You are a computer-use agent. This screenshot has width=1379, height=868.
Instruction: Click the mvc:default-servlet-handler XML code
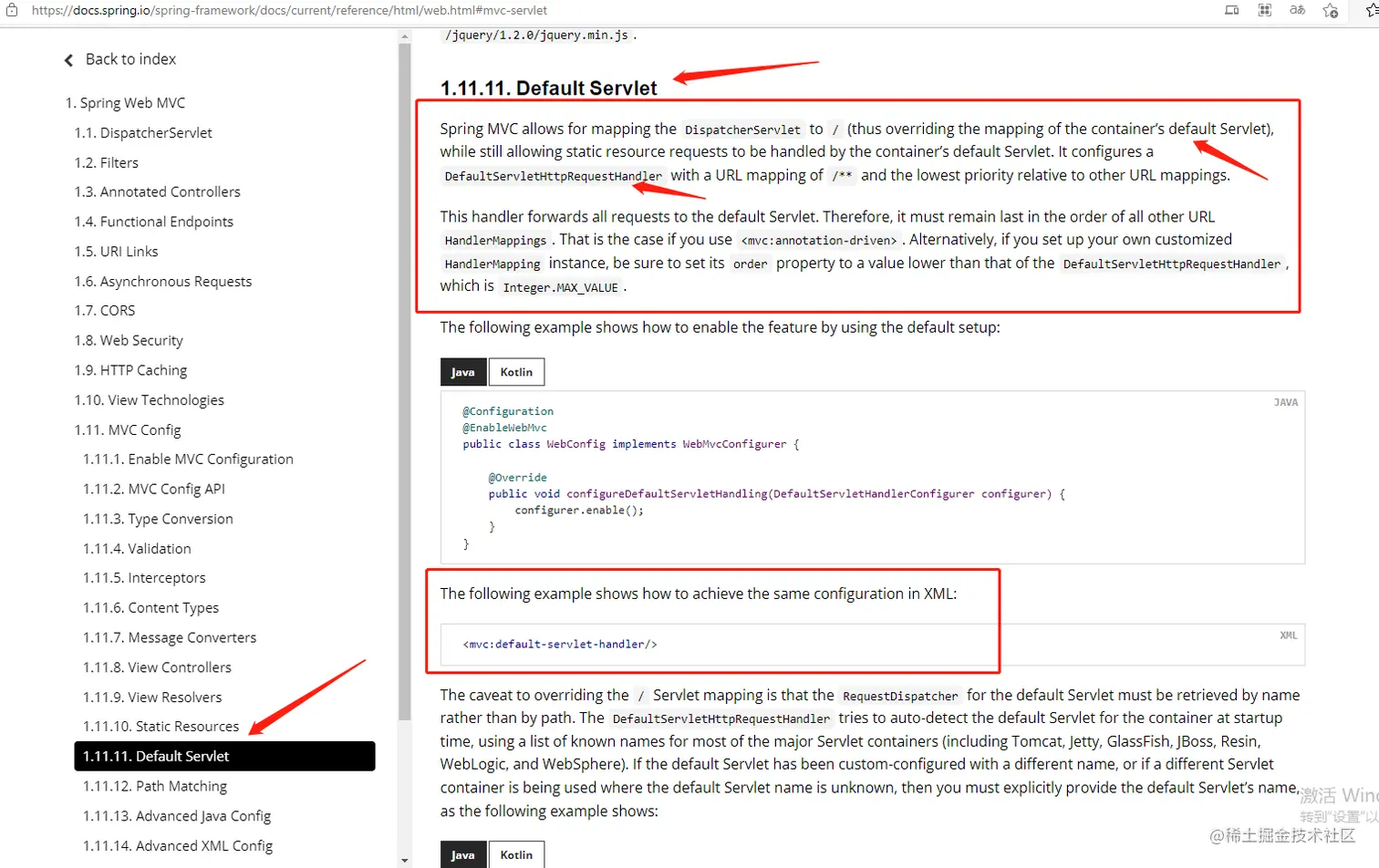560,645
